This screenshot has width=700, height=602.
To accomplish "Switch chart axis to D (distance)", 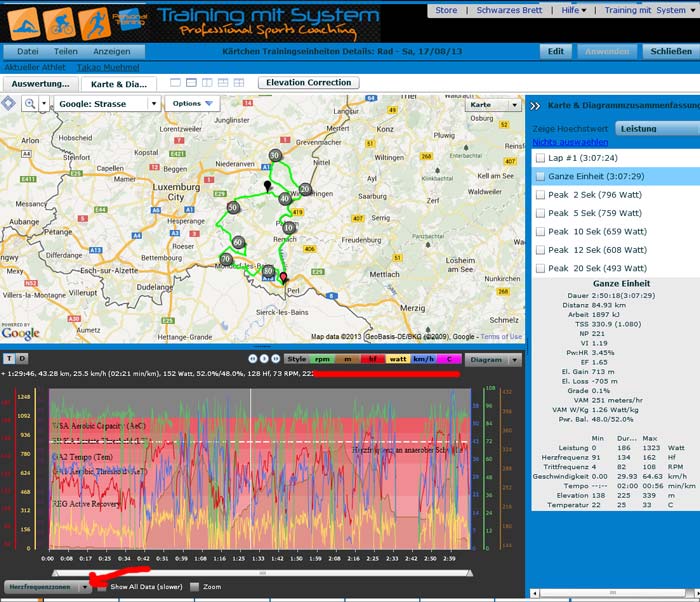I will click(22, 358).
